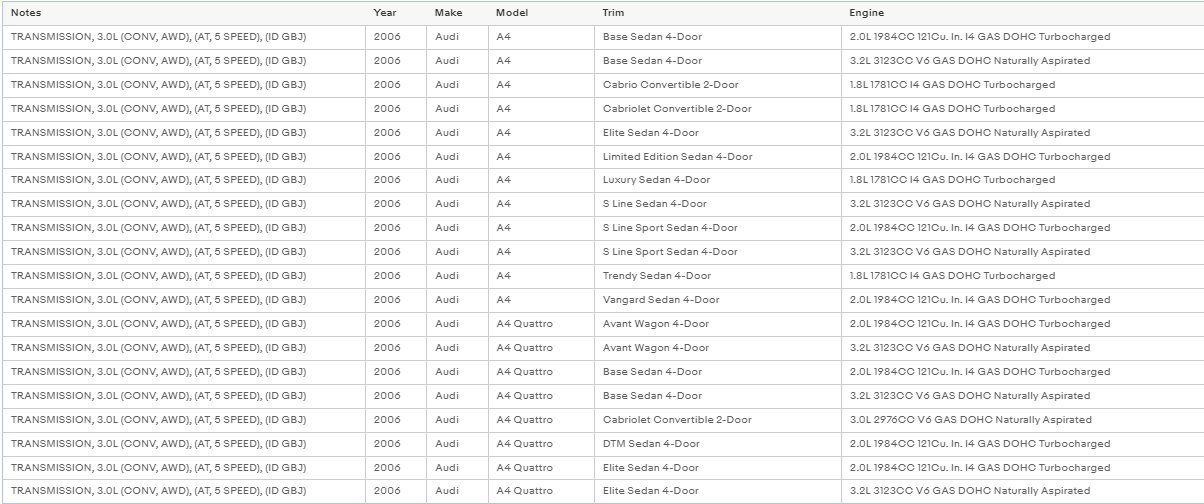
Task: Click Year cell in Luxury Sedan row's neighbor Elite Sedan A4 row
Action: (396, 133)
